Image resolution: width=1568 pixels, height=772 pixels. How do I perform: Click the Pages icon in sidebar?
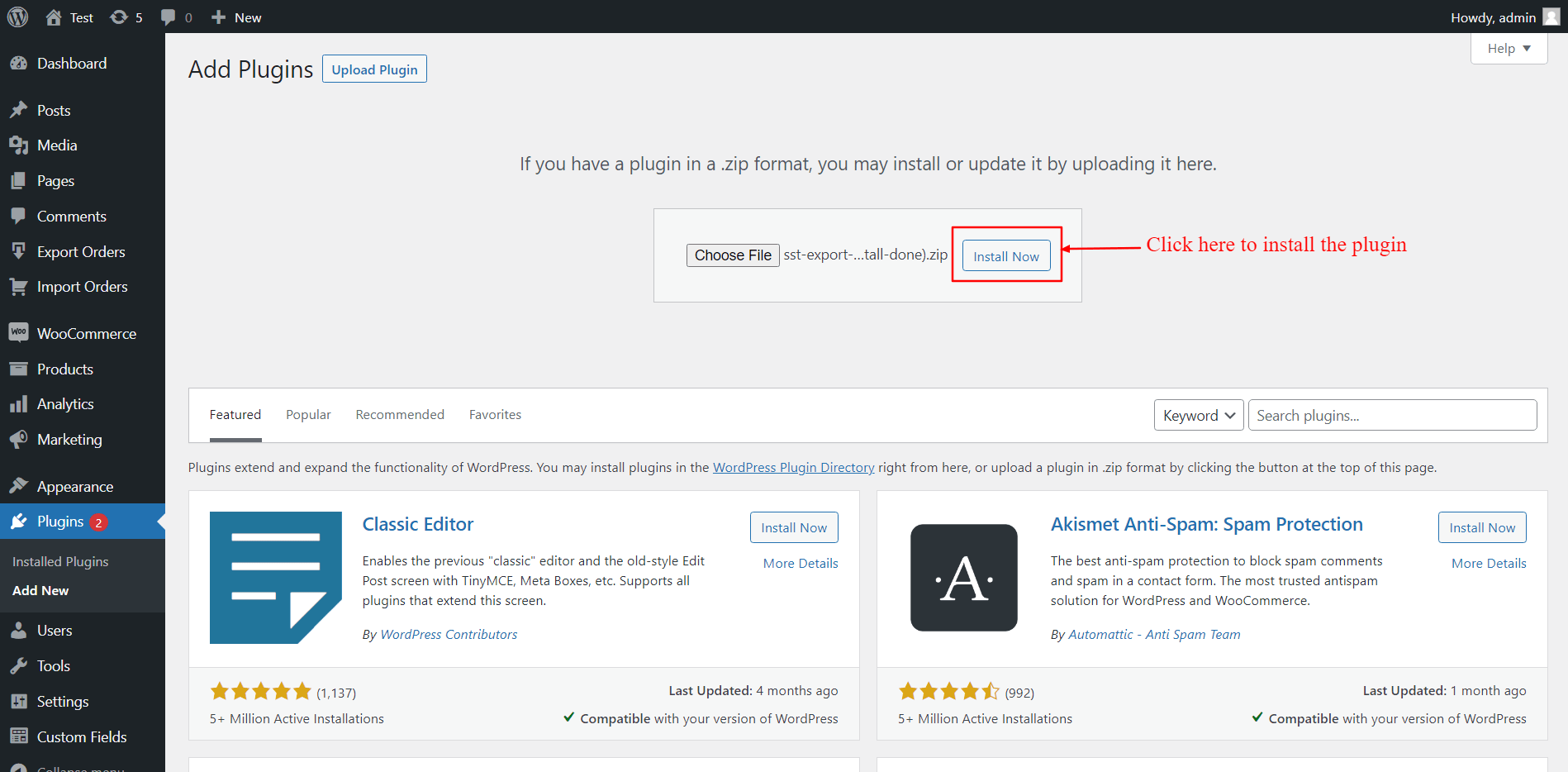click(18, 181)
